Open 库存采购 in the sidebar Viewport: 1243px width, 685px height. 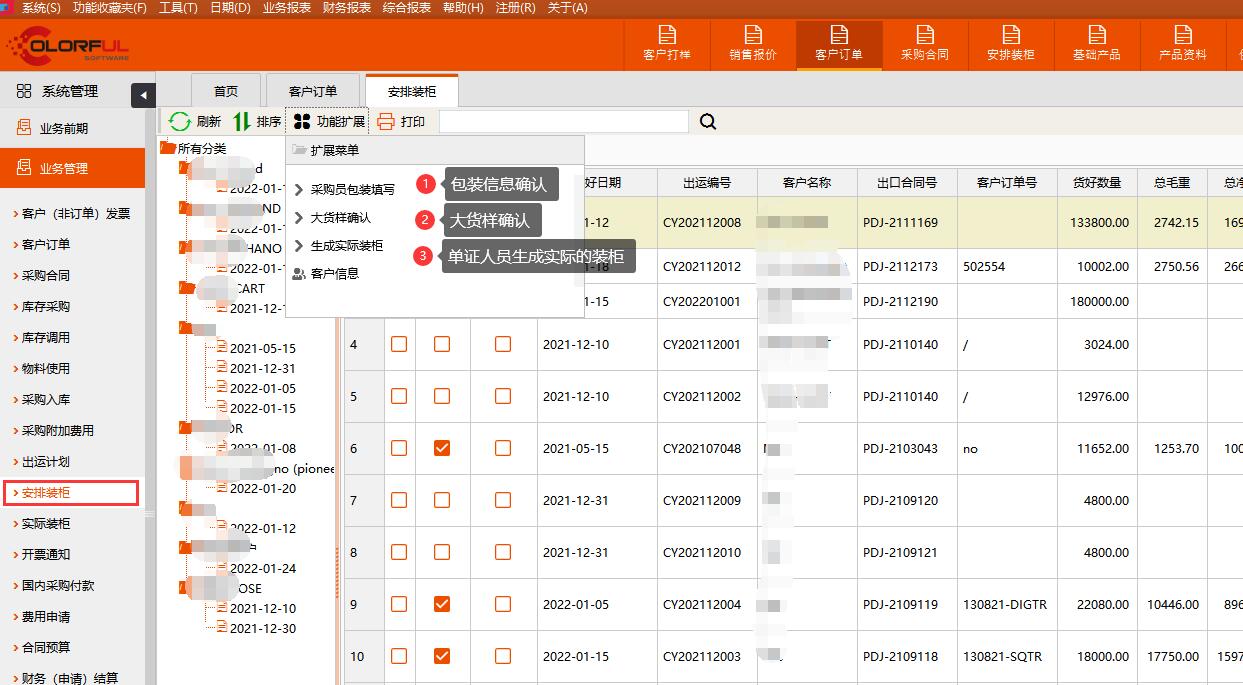click(46, 306)
